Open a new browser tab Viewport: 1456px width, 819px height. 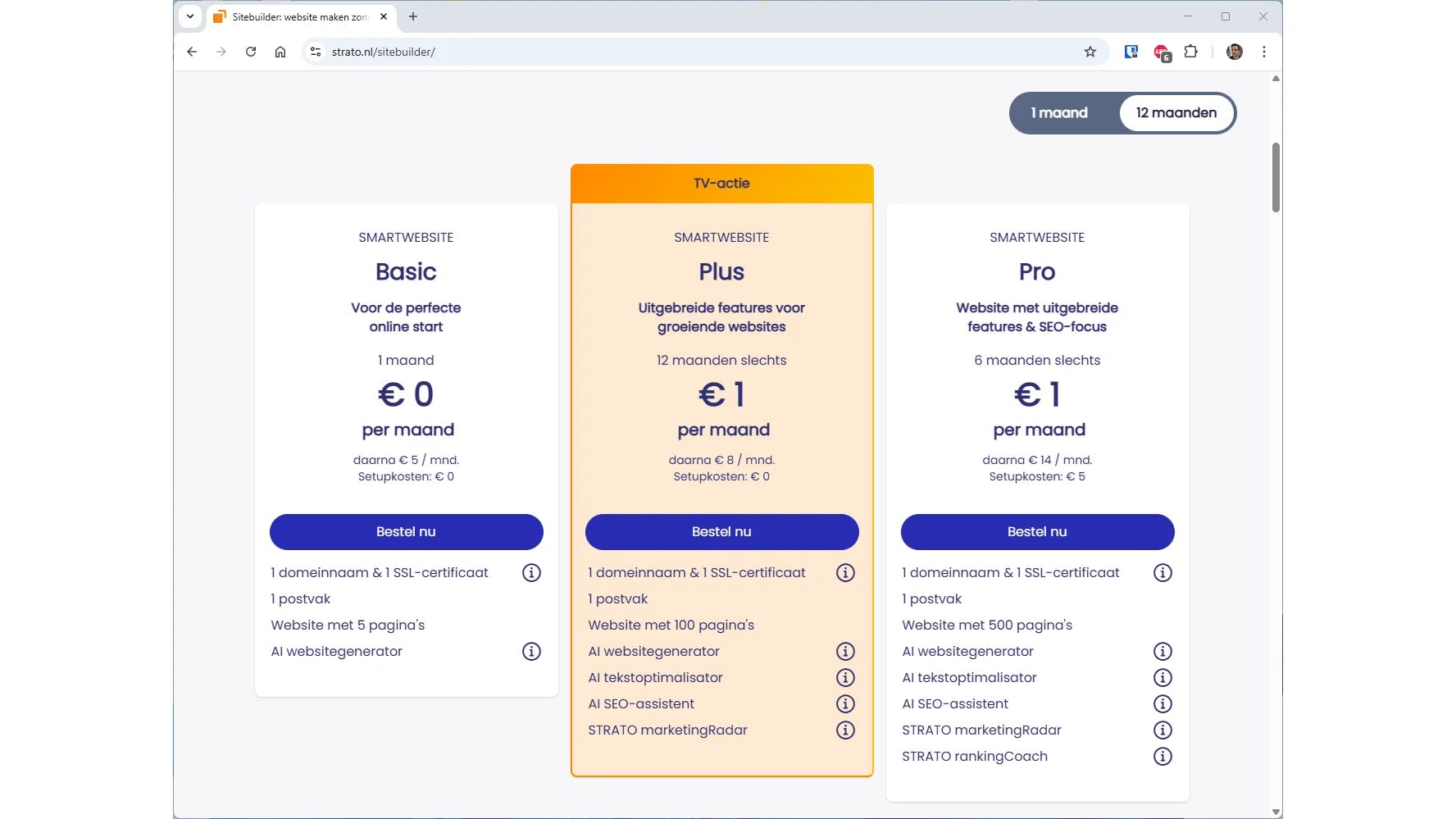pos(413,16)
